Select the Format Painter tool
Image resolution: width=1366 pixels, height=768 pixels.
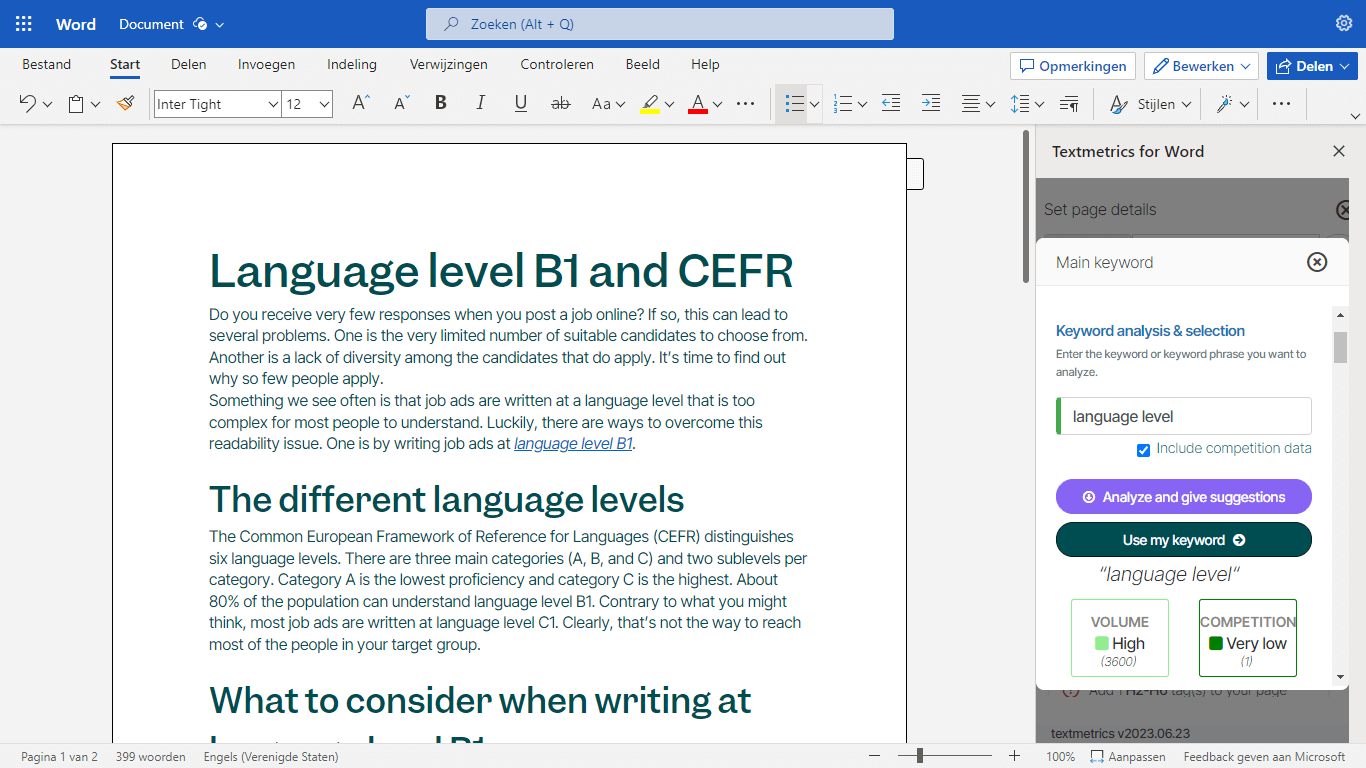tap(125, 103)
